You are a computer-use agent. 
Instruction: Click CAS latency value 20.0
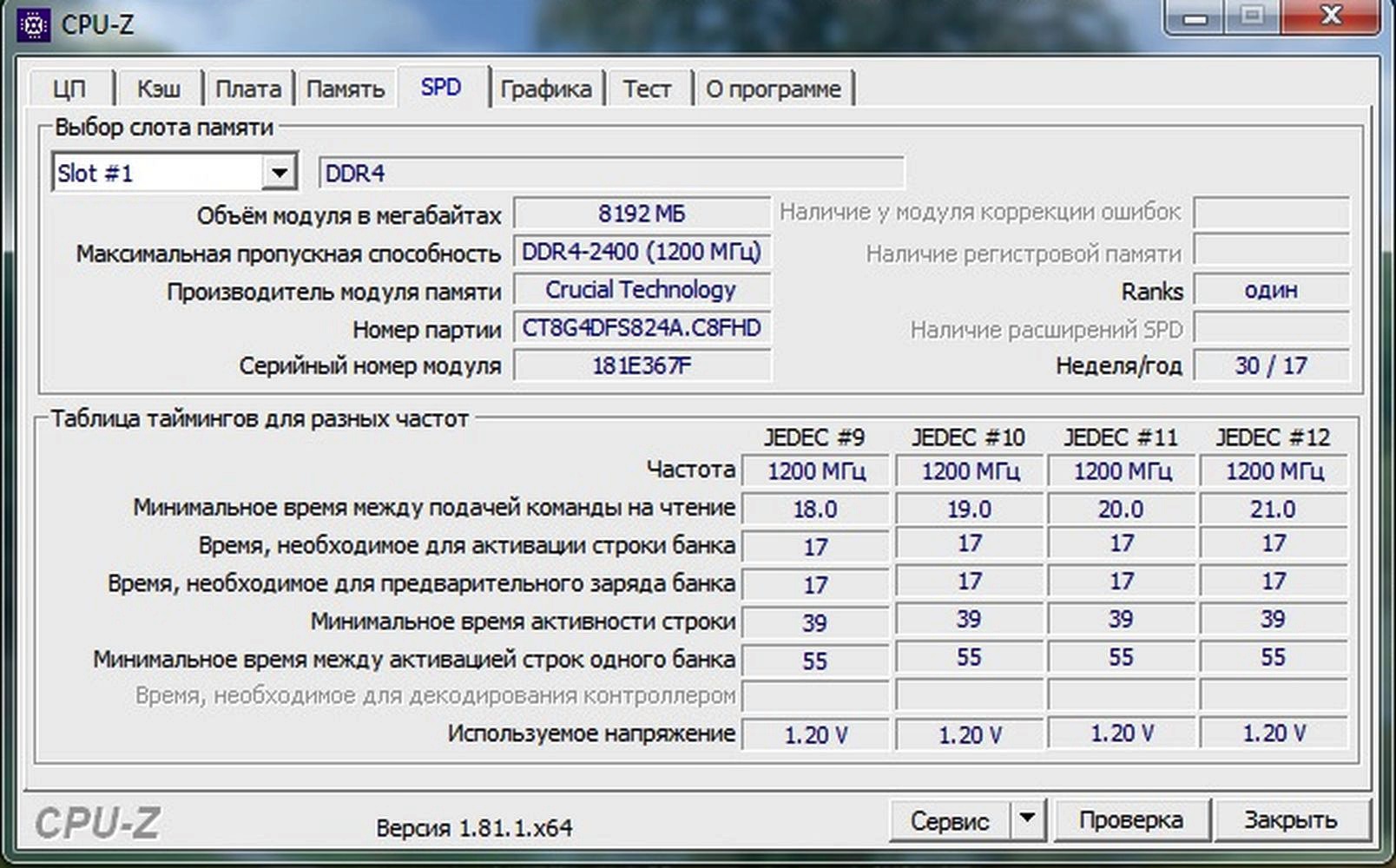pos(1122,510)
